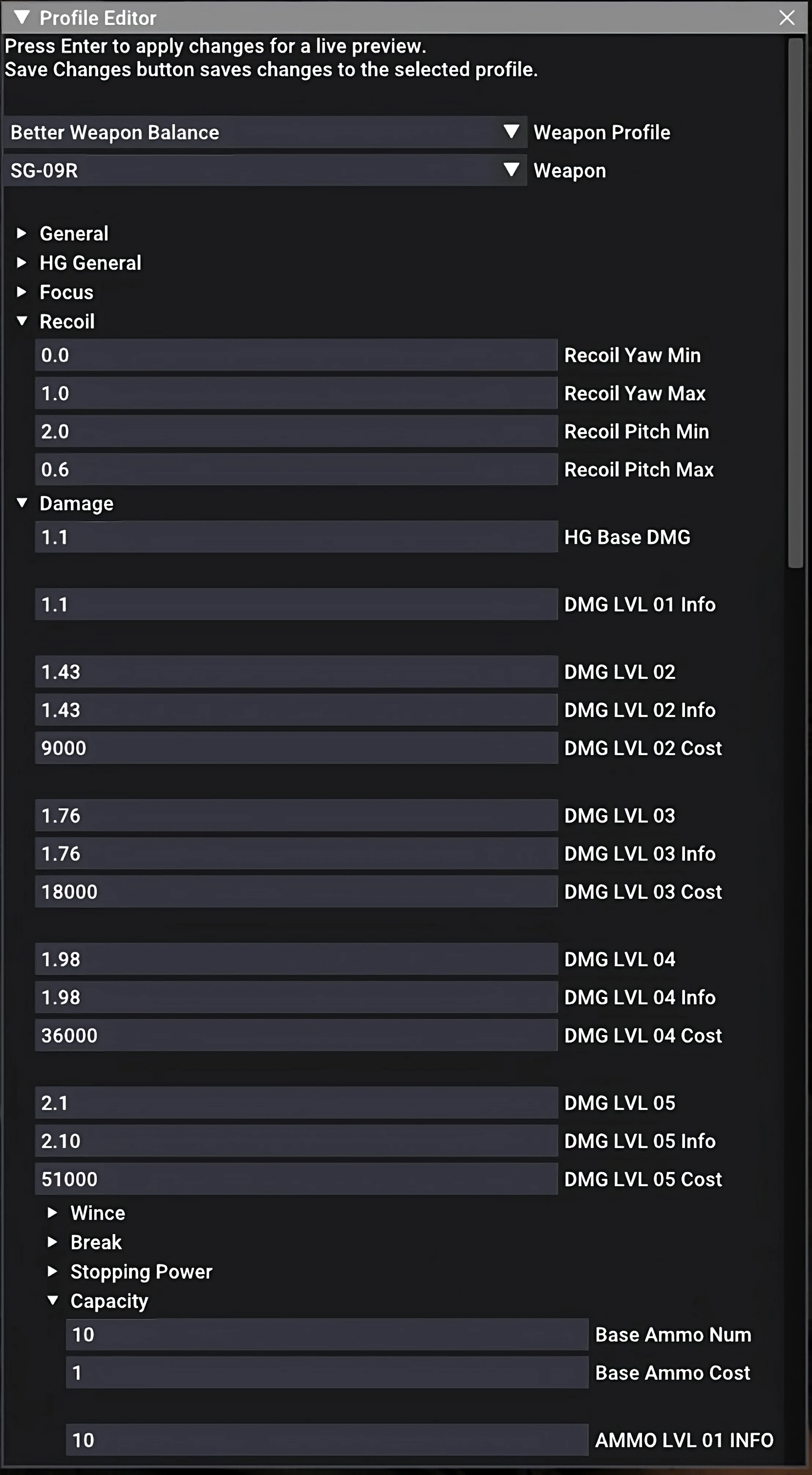Close the Profile Editor window
Screen dimensions: 812x1475
(787, 18)
